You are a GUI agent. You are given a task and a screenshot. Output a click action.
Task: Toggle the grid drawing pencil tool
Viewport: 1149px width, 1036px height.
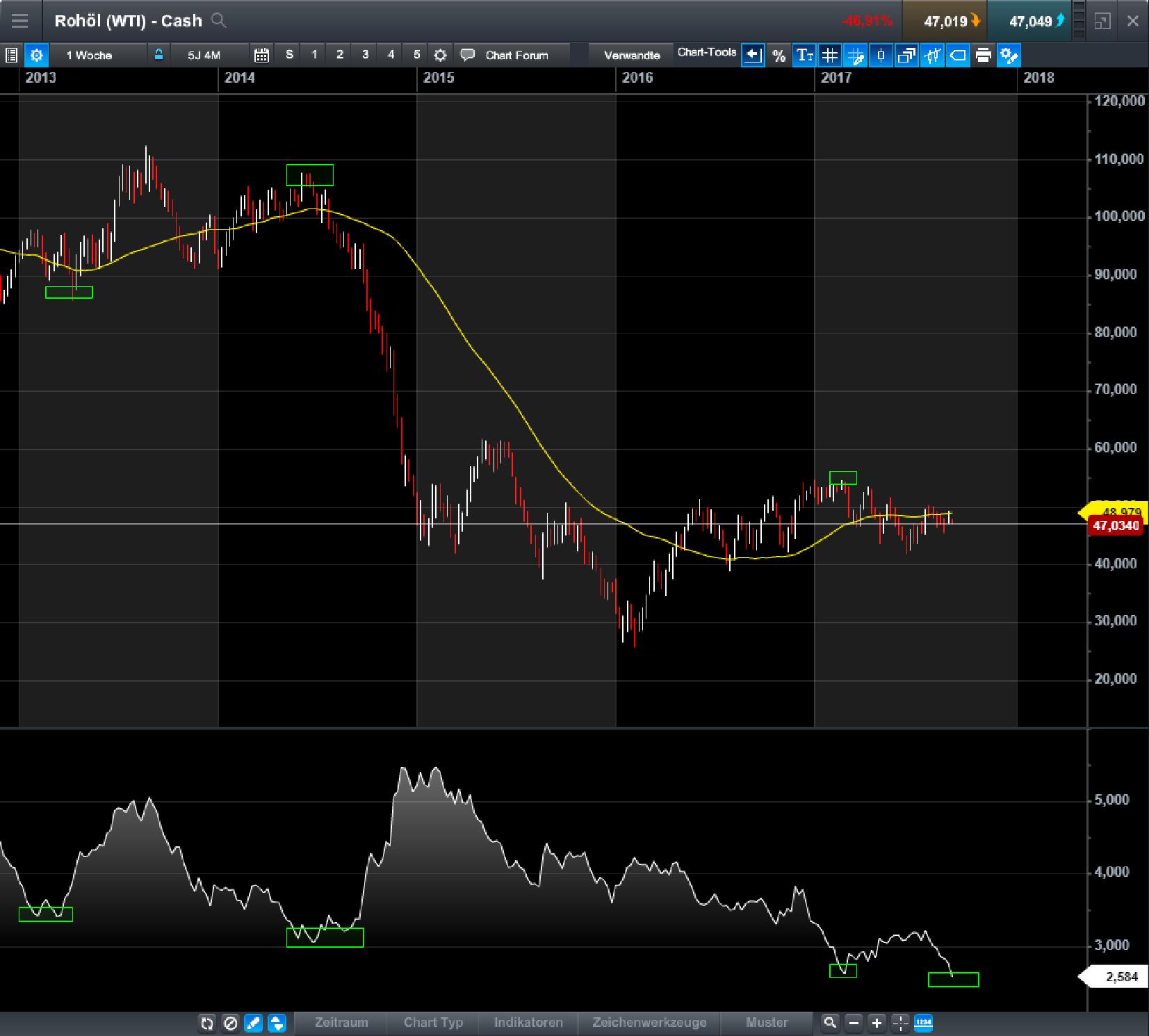point(856,55)
